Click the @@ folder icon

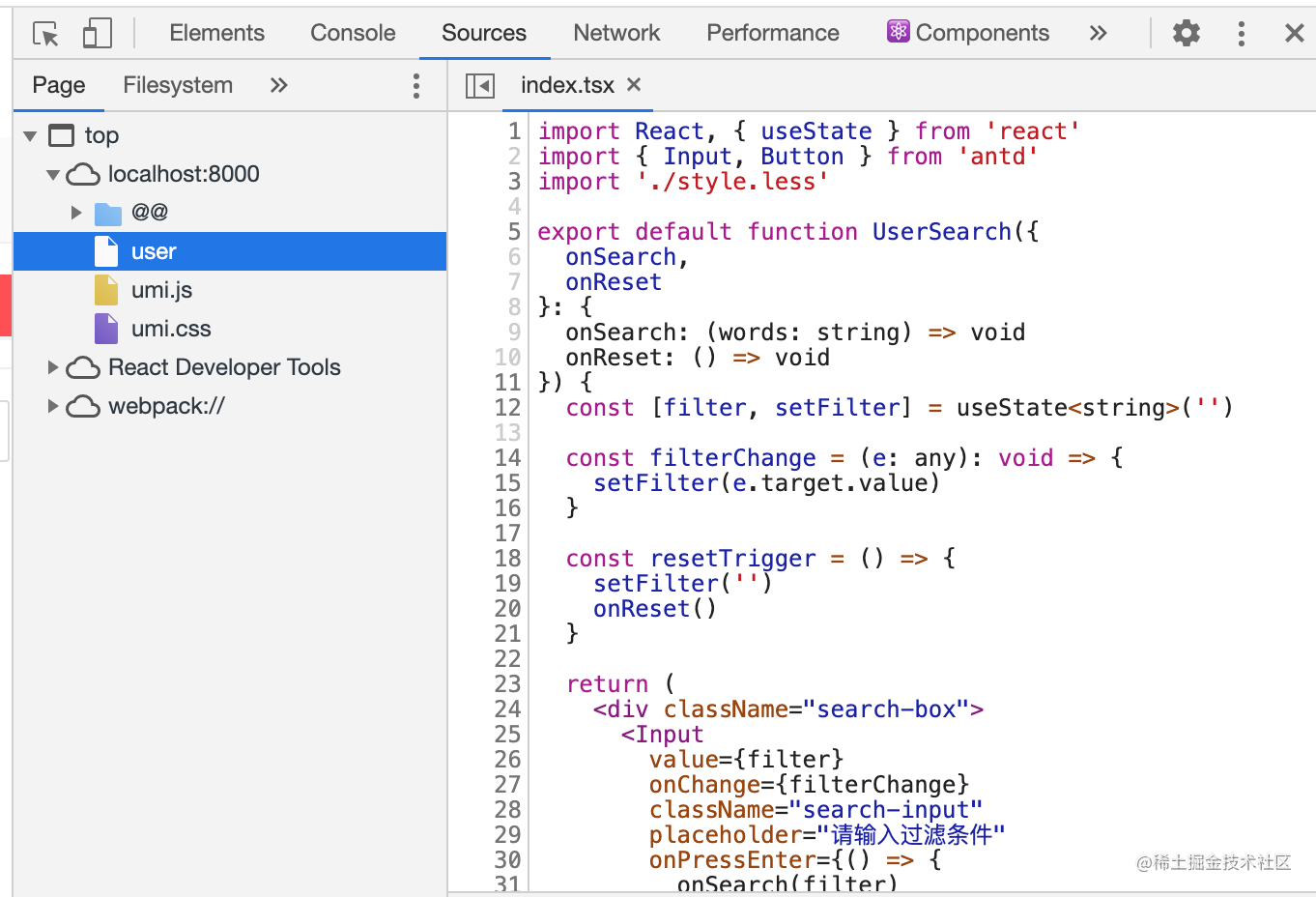[106, 213]
